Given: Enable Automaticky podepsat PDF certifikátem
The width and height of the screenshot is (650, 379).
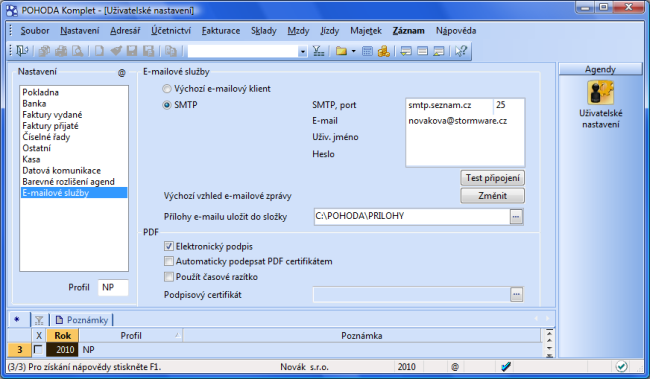Looking at the screenshot, I should (169, 261).
